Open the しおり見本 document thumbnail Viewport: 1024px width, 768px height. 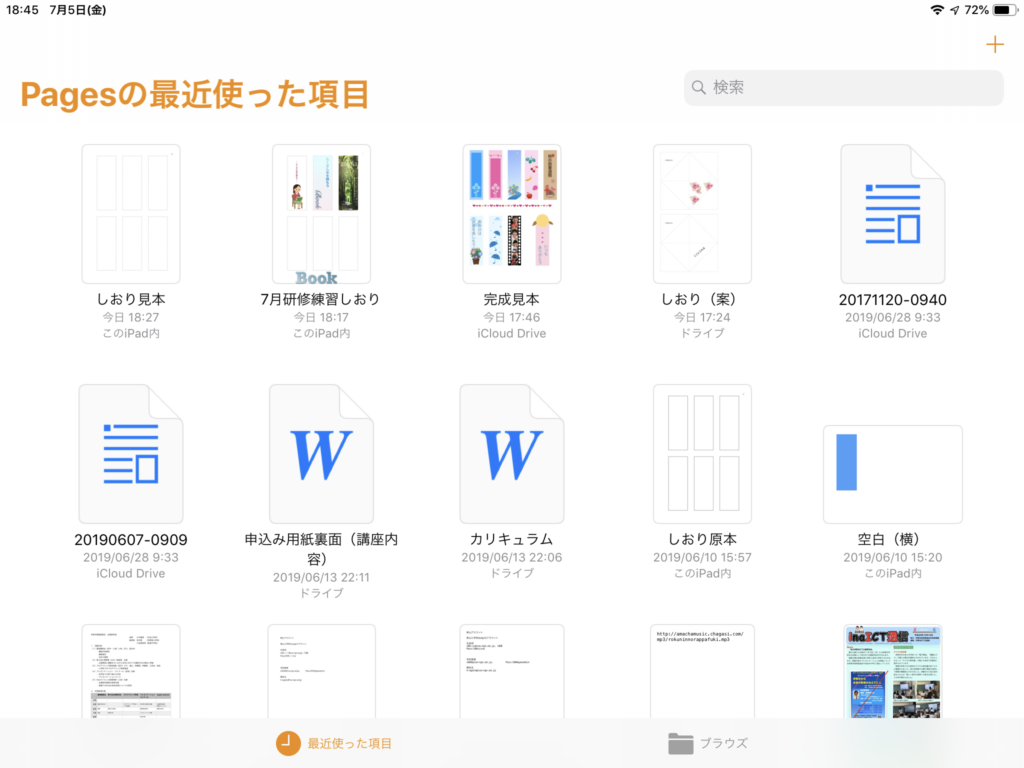[x=131, y=214]
